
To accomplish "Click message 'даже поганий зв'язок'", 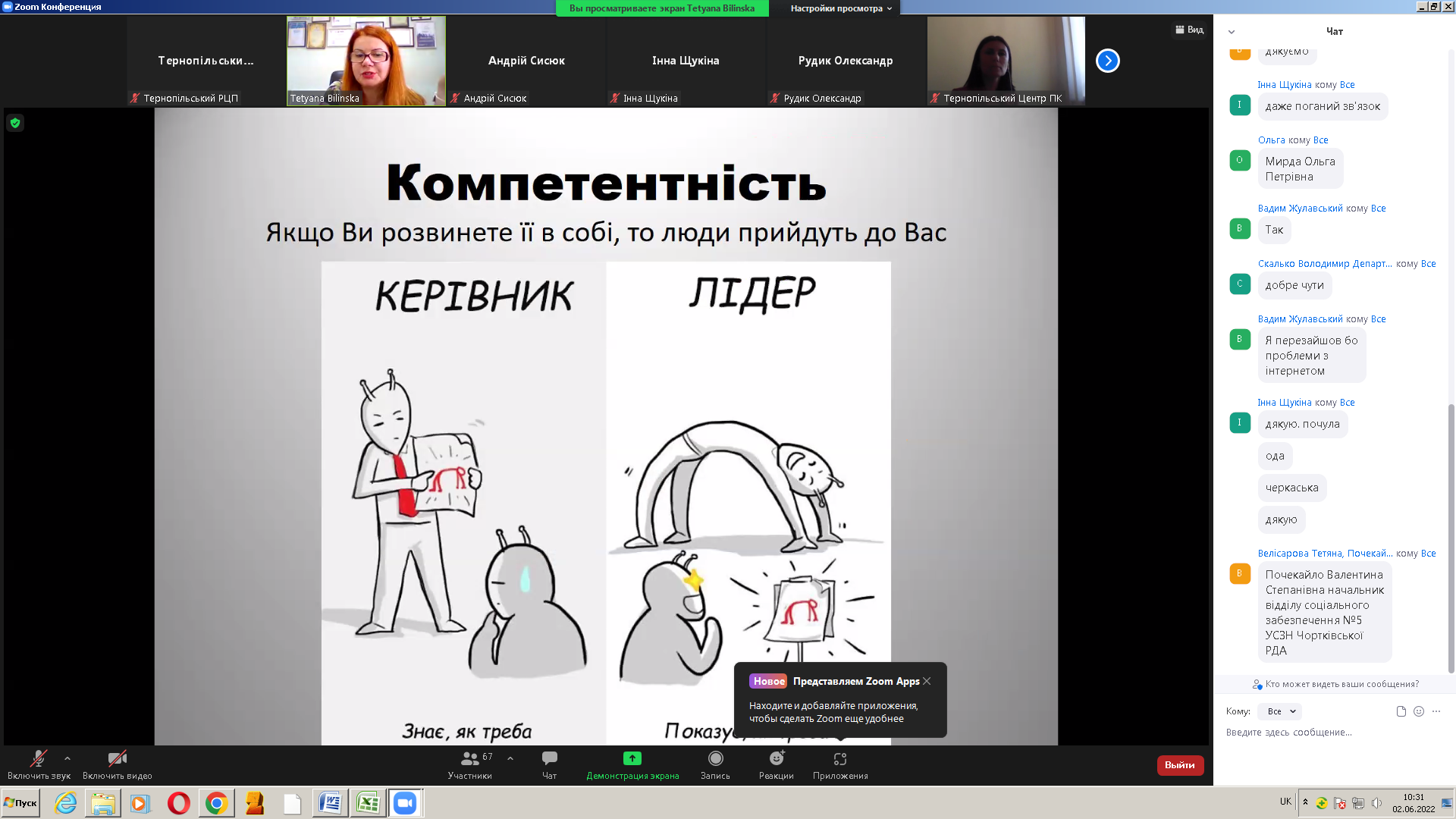I will pyautogui.click(x=1323, y=106).
